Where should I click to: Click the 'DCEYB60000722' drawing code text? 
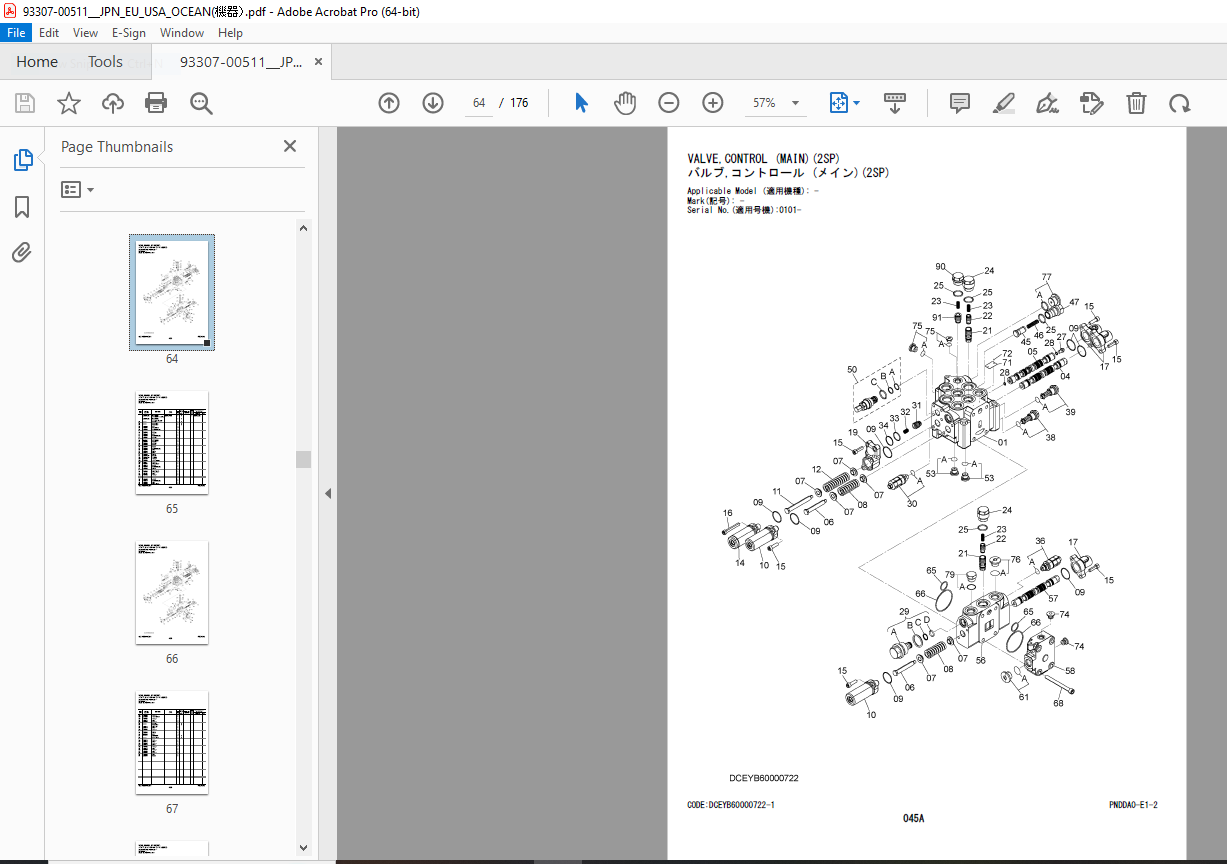tap(764, 778)
